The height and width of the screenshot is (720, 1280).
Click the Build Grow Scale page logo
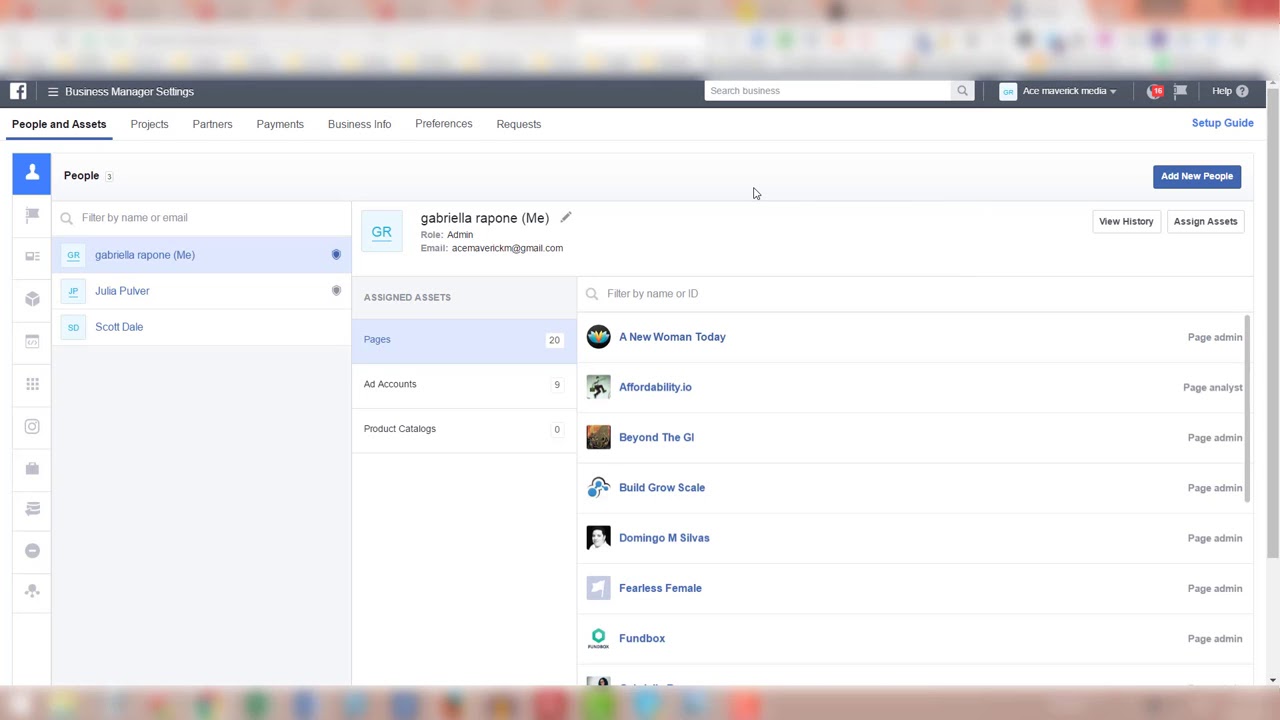coord(598,488)
